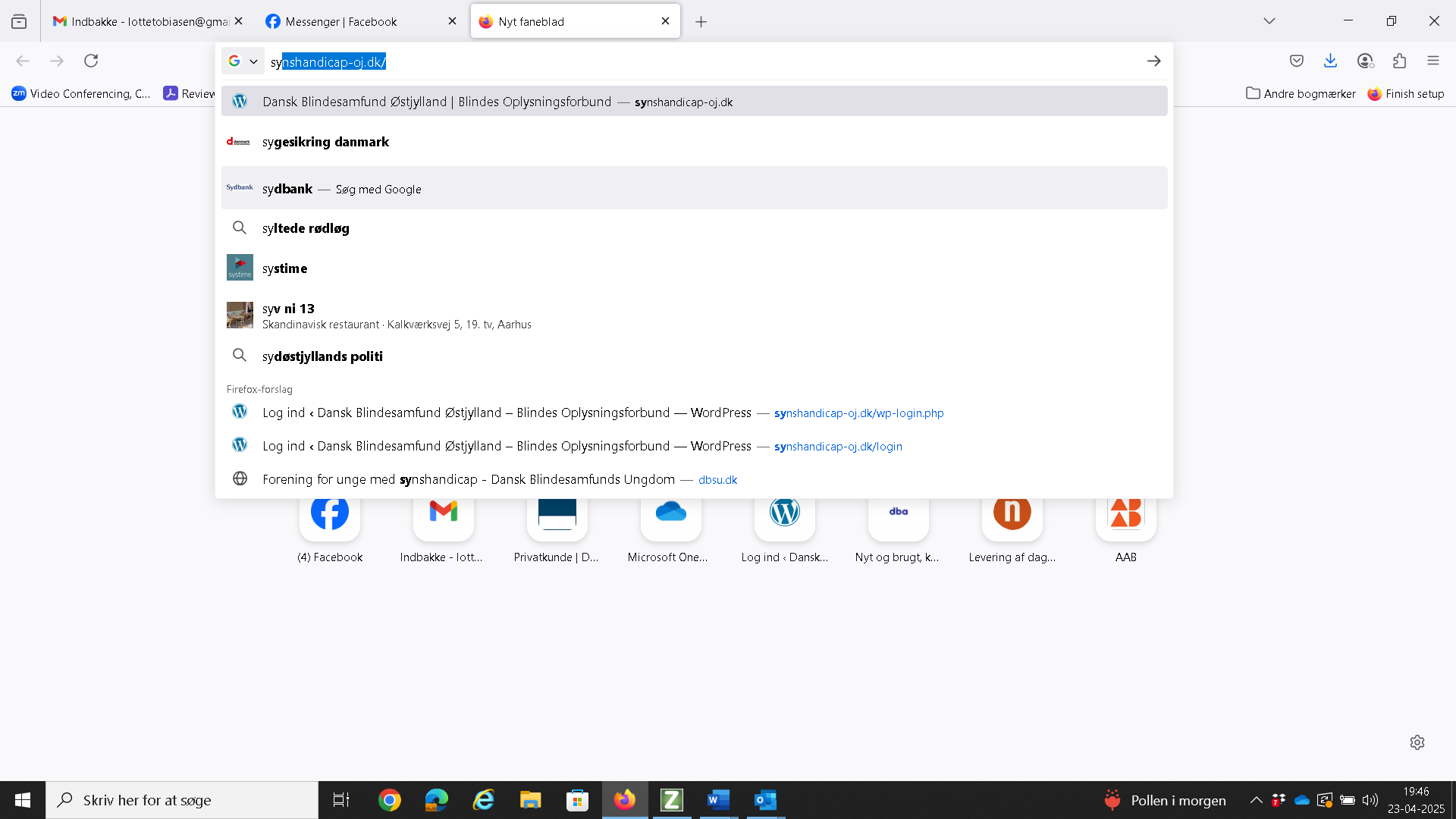Open the Andre bogmærker bookmarks folder
This screenshot has height=819, width=1456.
pyautogui.click(x=1301, y=93)
